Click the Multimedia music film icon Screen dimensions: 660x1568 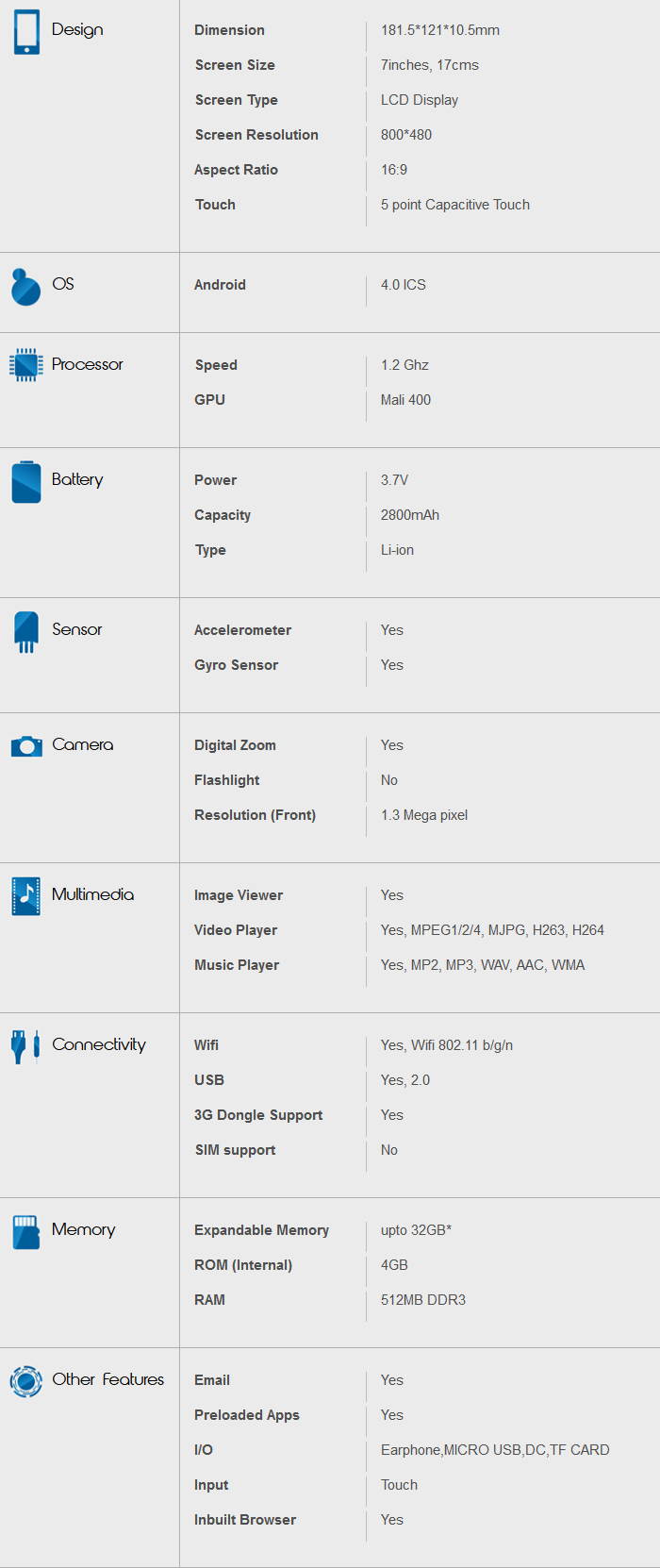pos(25,896)
